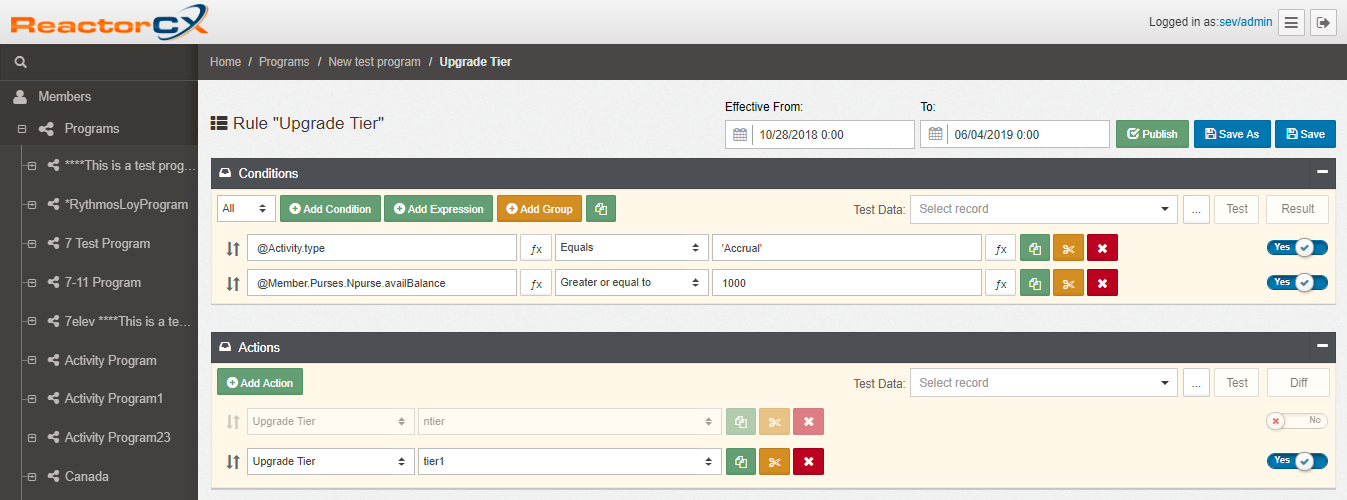
Task: Click the reorder arrows on the tier1 action
Action: 232,462
